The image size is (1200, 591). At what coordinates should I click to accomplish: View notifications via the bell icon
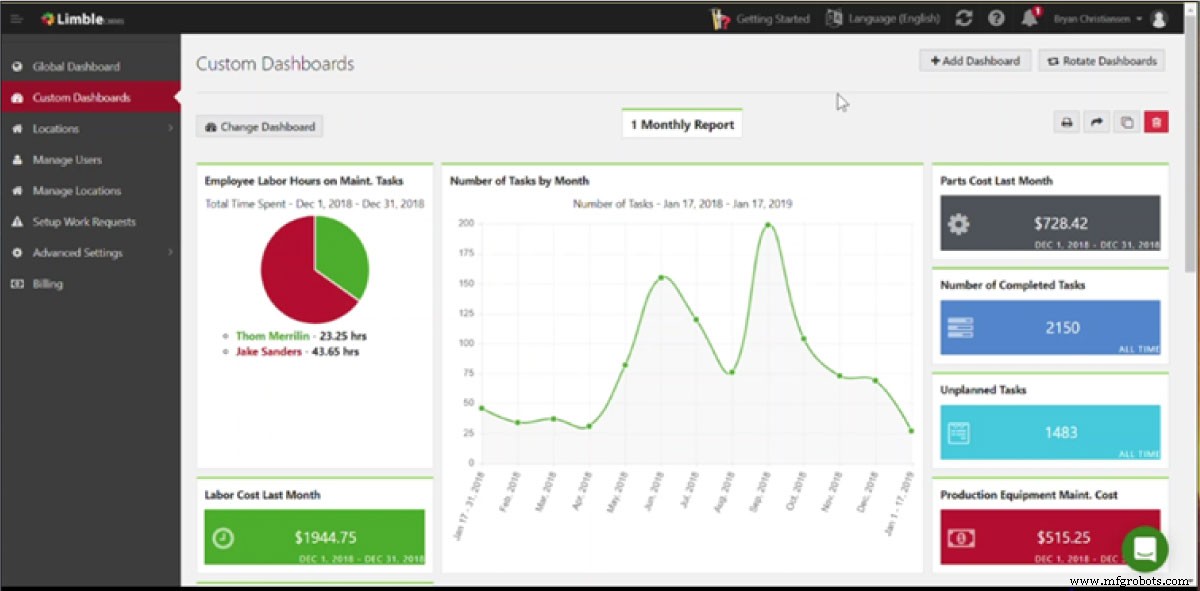click(x=1030, y=18)
